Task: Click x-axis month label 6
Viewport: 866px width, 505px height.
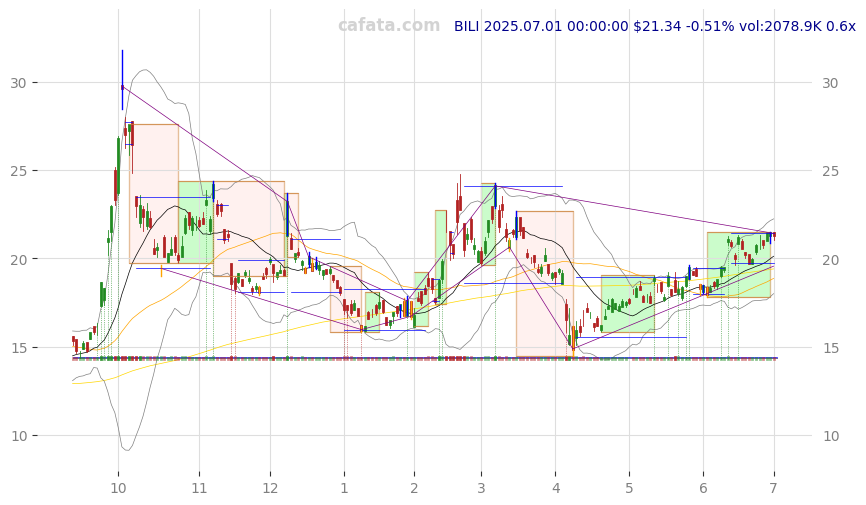Action: coord(703,488)
